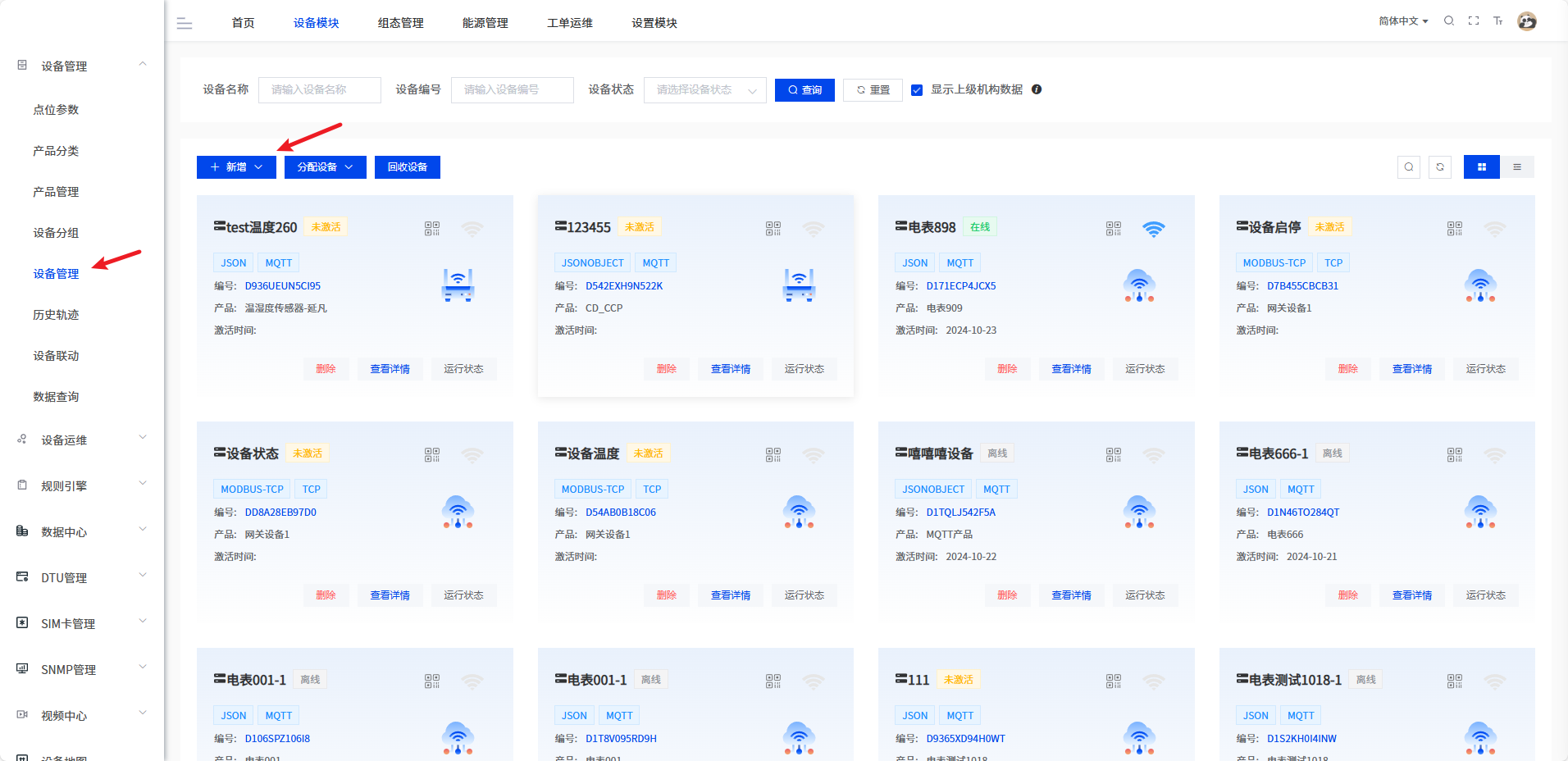
Task: Show QR code for 嘻嘻嘻设备
Action: [1114, 454]
